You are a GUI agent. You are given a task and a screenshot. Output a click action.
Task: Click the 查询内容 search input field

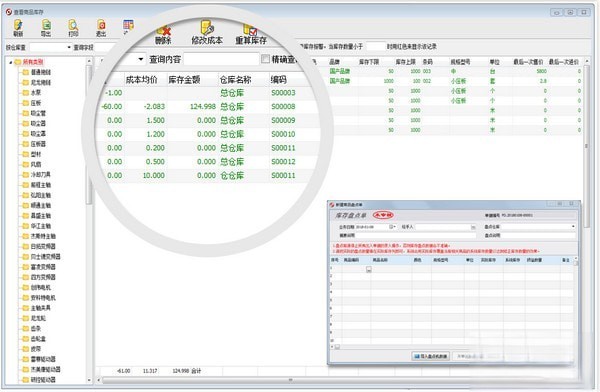(x=221, y=59)
